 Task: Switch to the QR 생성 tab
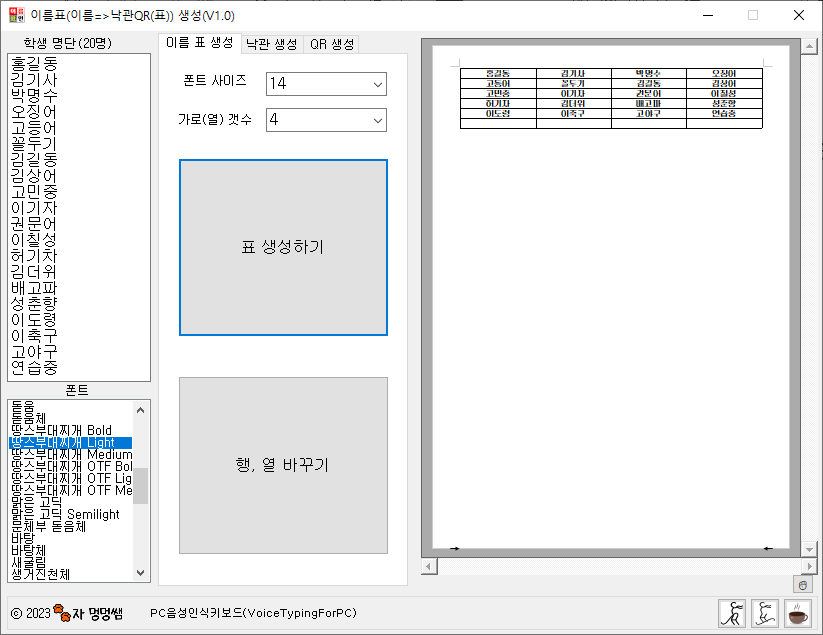[x=333, y=44]
